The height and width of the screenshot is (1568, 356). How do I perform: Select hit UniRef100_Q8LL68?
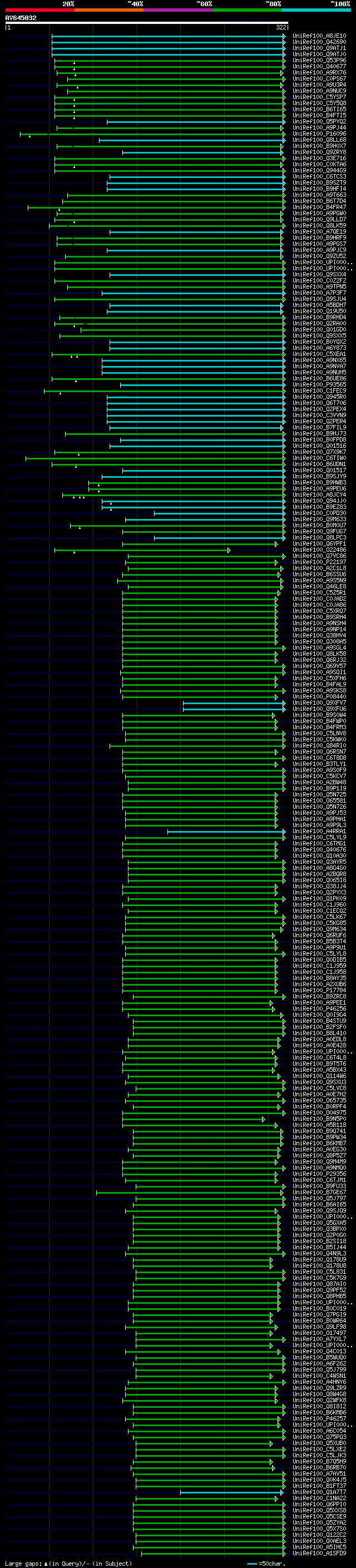pos(319,140)
